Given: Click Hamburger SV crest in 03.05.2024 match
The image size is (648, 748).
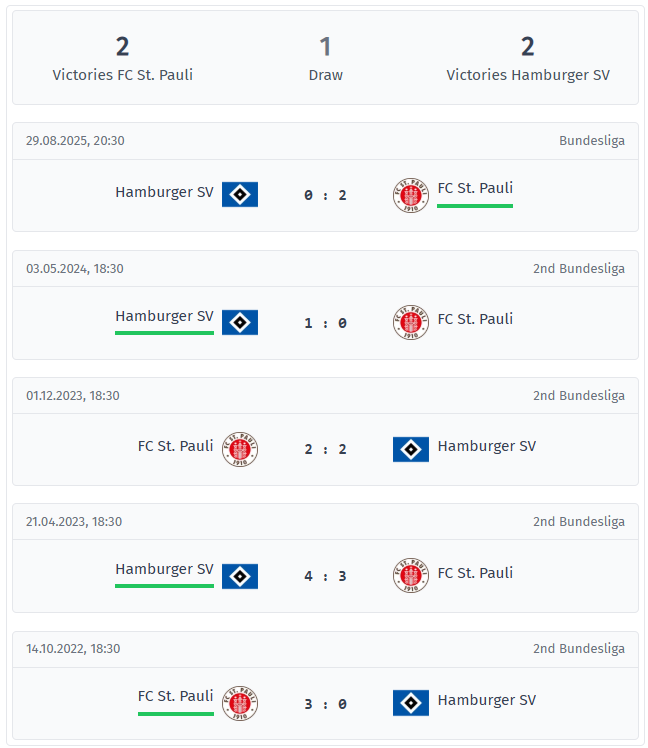Looking at the screenshot, I should [x=240, y=322].
